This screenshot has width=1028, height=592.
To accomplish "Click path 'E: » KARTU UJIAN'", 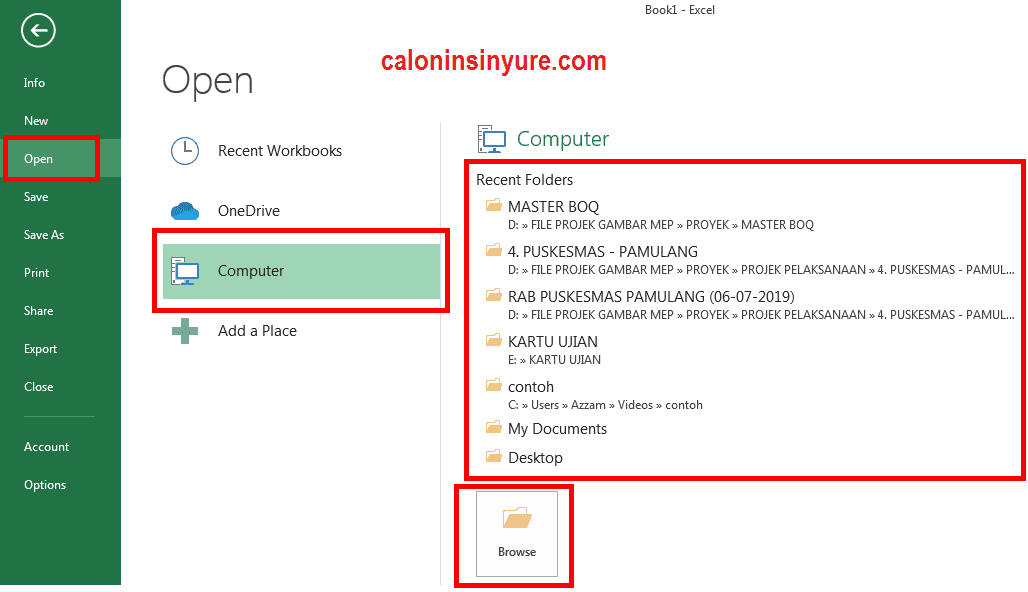I will click(x=555, y=360).
